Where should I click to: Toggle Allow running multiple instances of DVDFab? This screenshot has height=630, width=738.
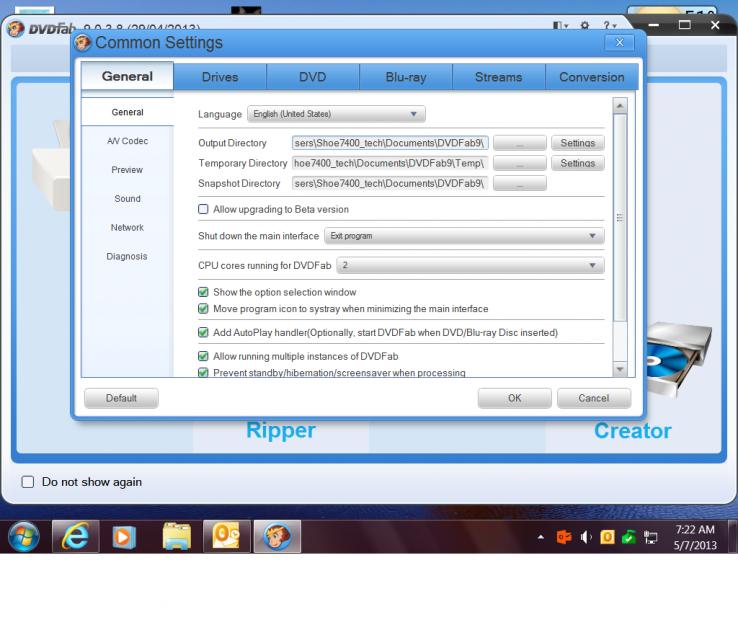[x=203, y=356]
